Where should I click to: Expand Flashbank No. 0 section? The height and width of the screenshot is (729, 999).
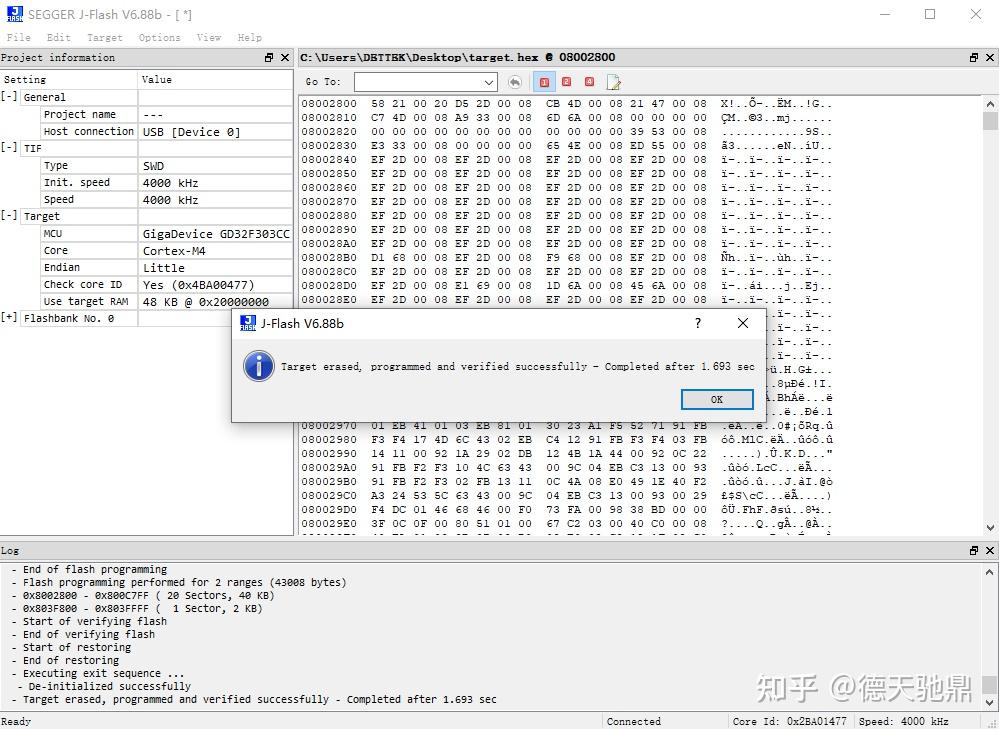click(10, 319)
